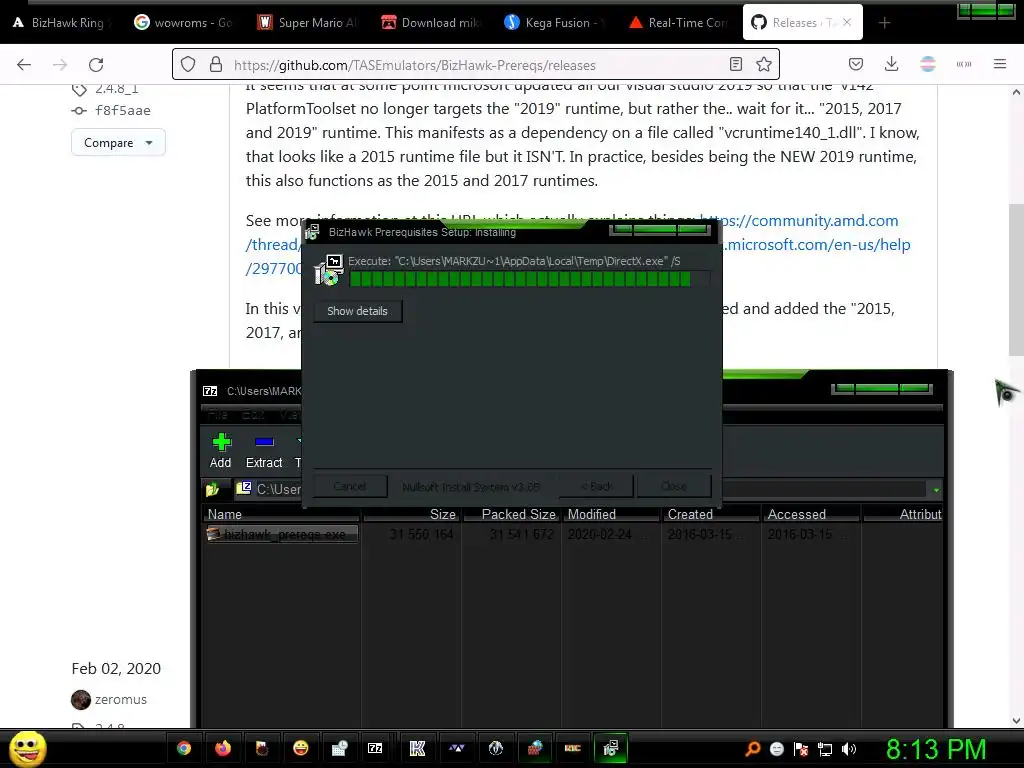The width and height of the screenshot is (1024, 768).
Task: Sort by the Created column header
Action: 712,515
